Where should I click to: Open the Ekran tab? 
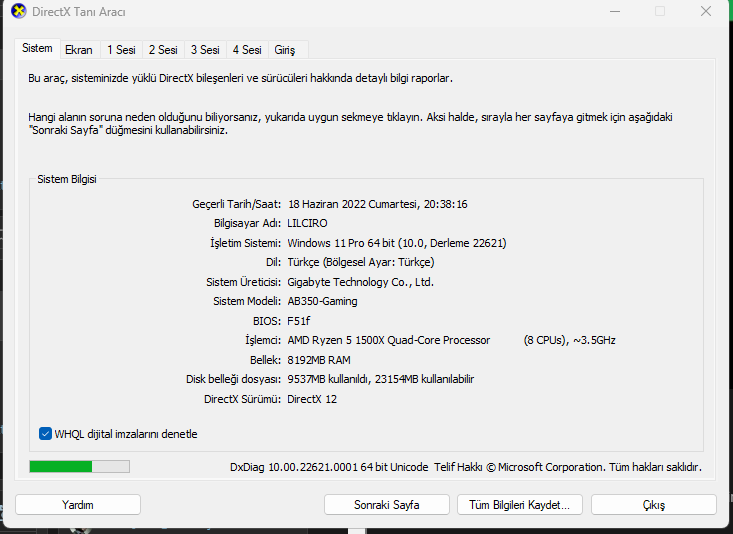coord(79,50)
